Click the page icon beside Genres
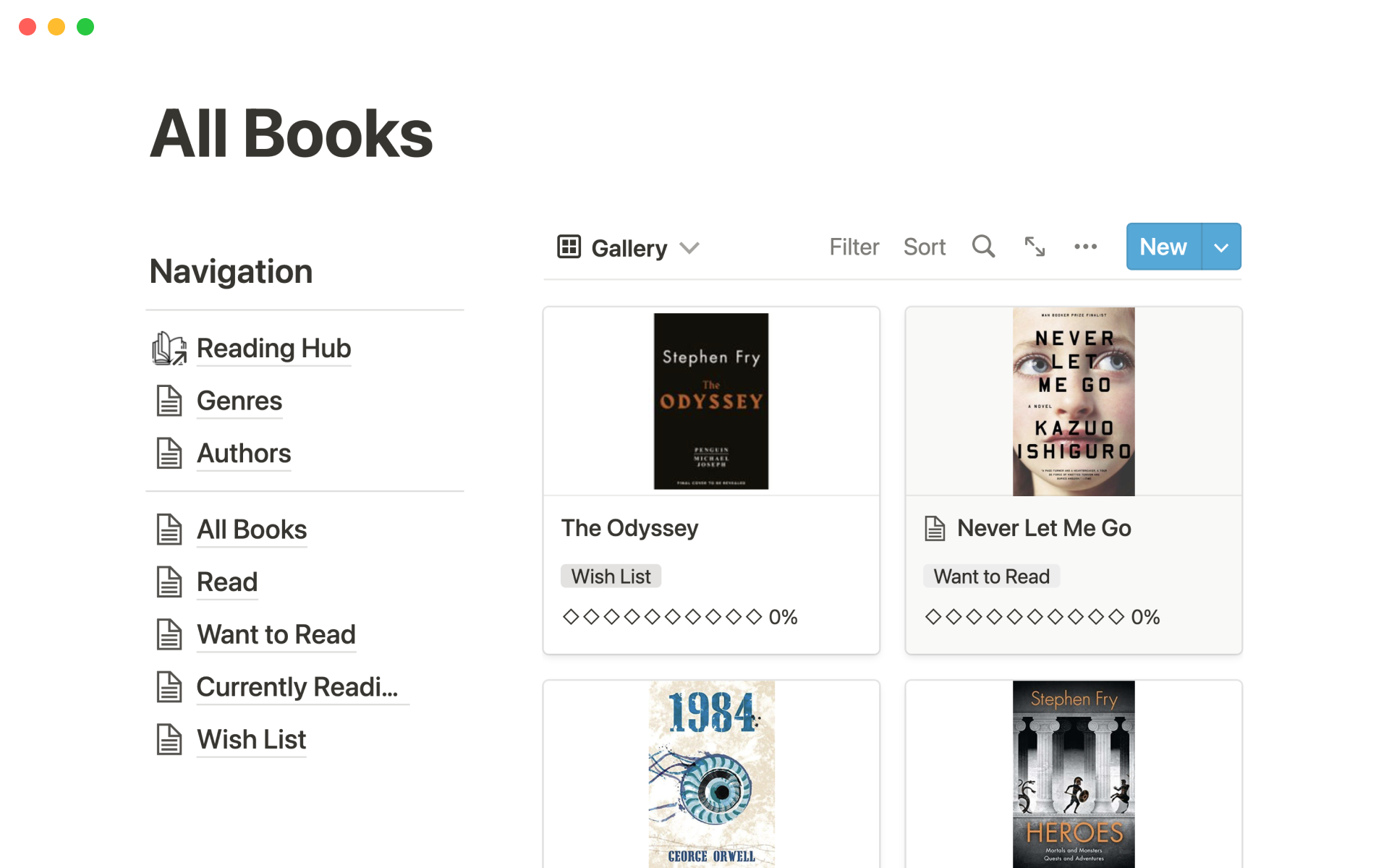The width and height of the screenshot is (1389, 868). 169,401
